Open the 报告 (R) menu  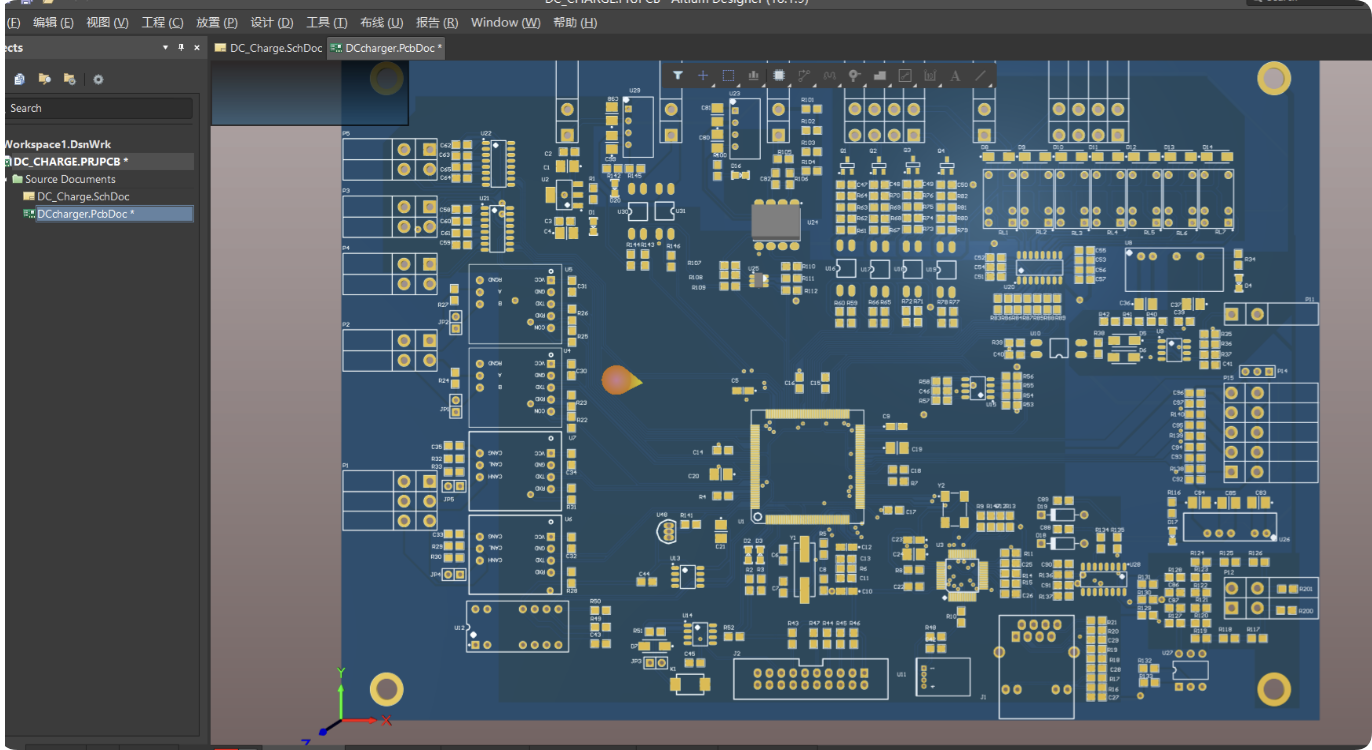pos(437,22)
